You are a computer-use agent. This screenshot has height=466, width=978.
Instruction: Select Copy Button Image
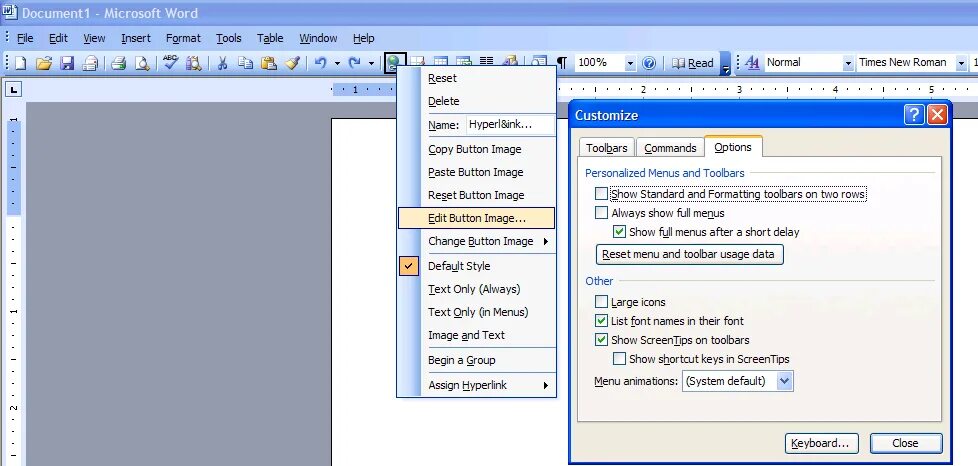477,149
